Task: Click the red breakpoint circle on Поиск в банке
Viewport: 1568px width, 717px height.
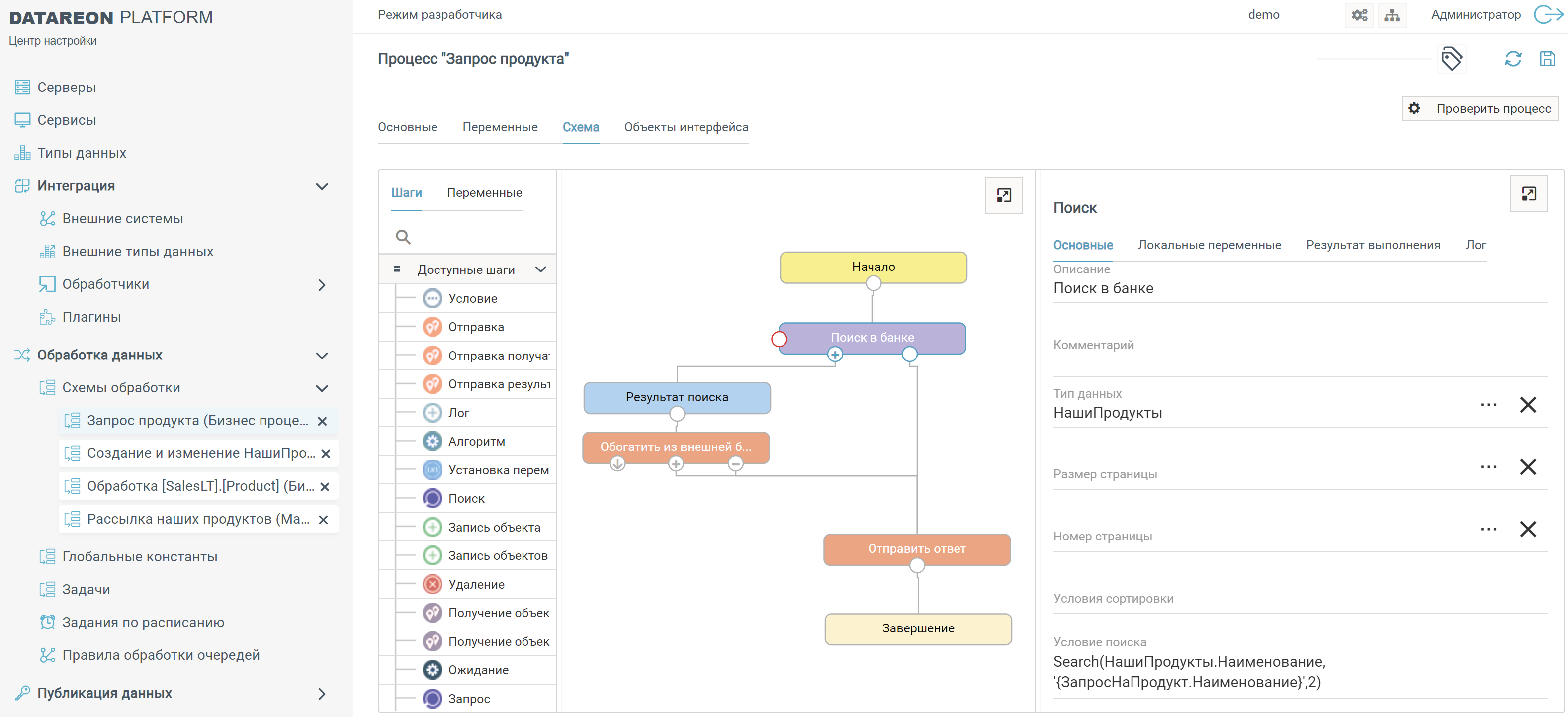Action: [779, 339]
